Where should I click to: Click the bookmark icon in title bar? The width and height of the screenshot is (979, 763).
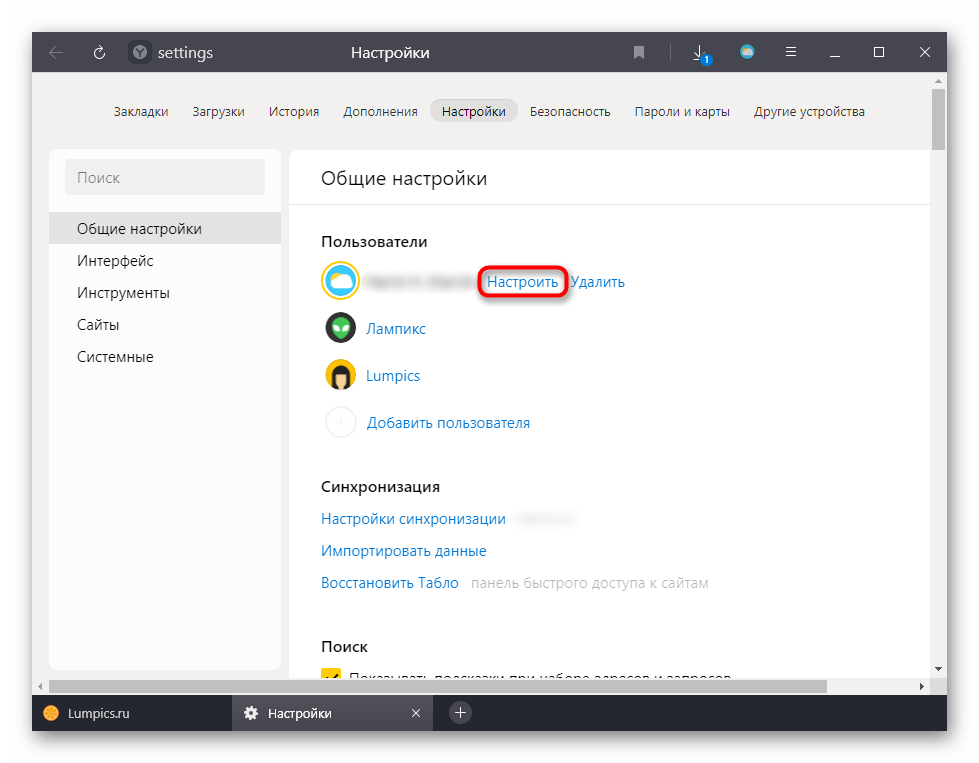[x=639, y=53]
